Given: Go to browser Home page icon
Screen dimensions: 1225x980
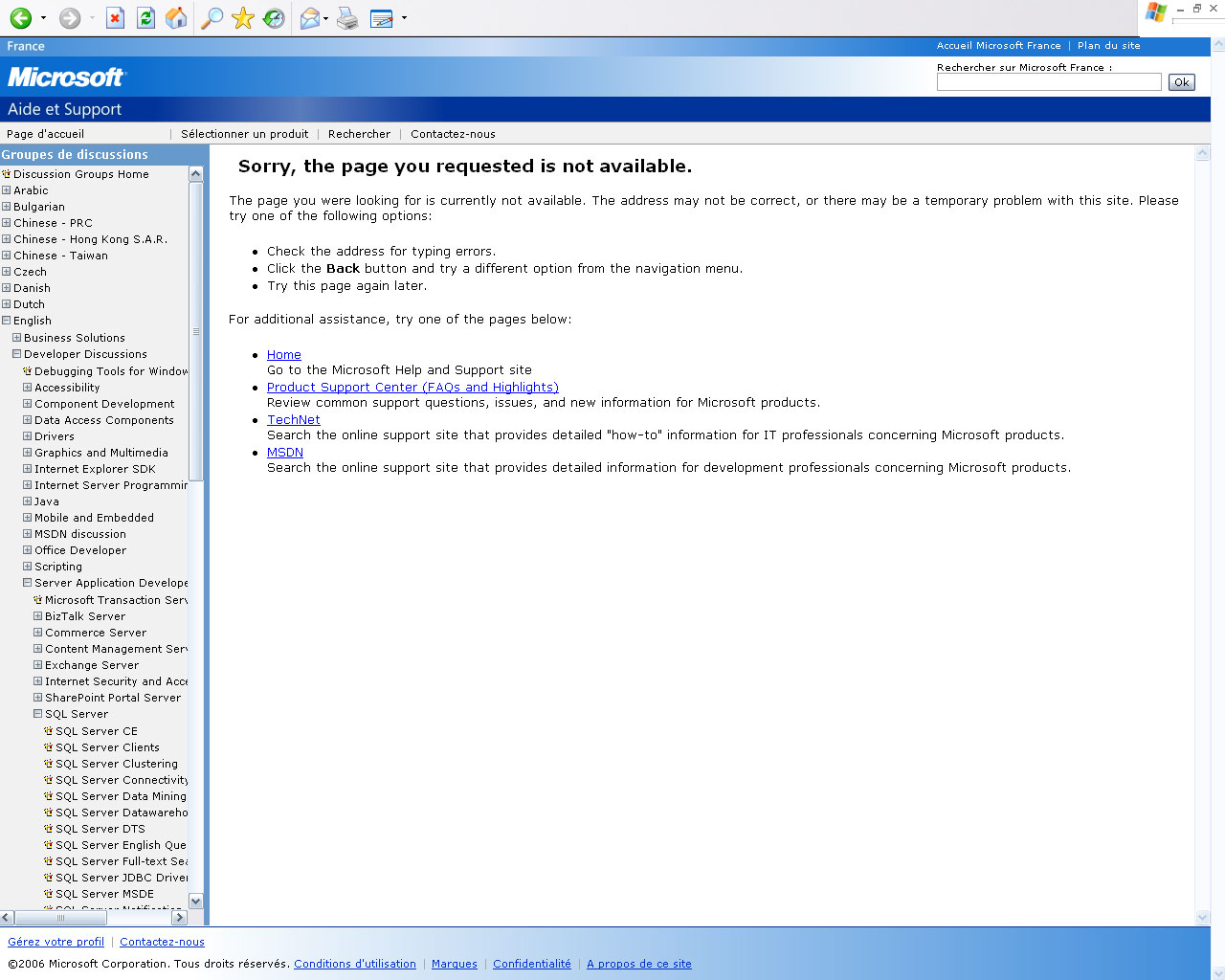Looking at the screenshot, I should pyautogui.click(x=176, y=18).
